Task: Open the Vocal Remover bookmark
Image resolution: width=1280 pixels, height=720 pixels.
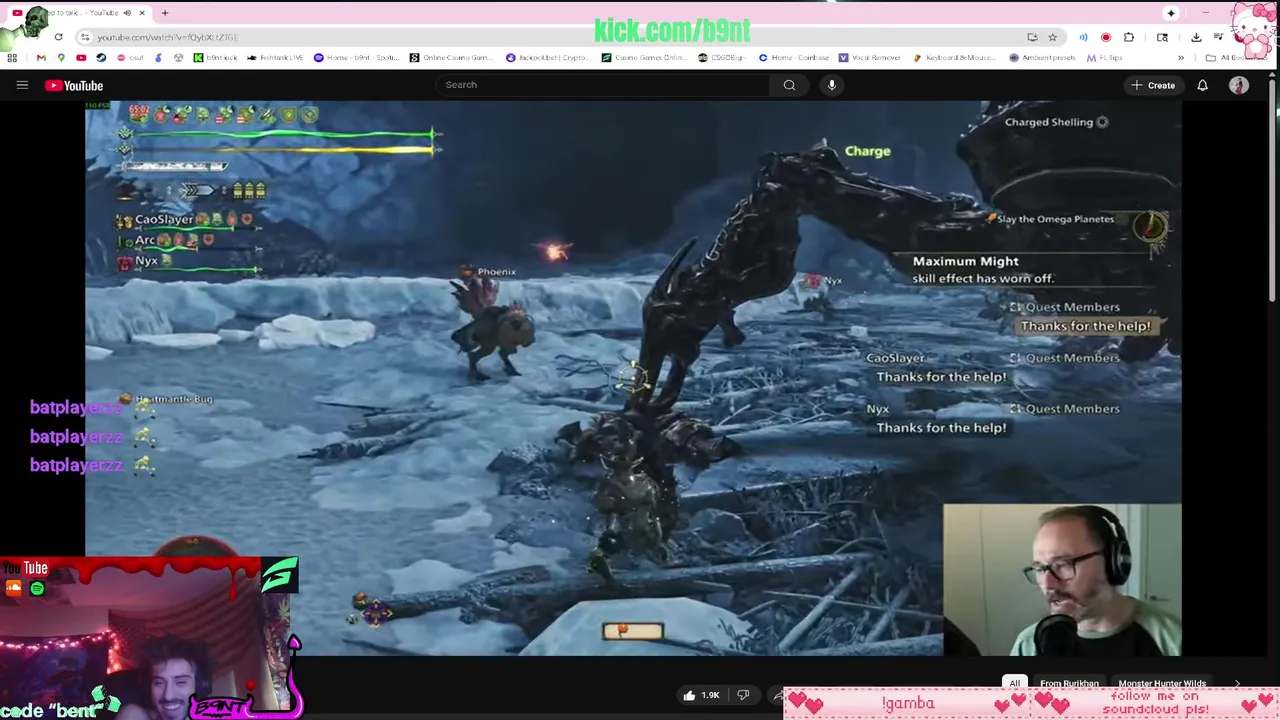Action: [x=870, y=58]
